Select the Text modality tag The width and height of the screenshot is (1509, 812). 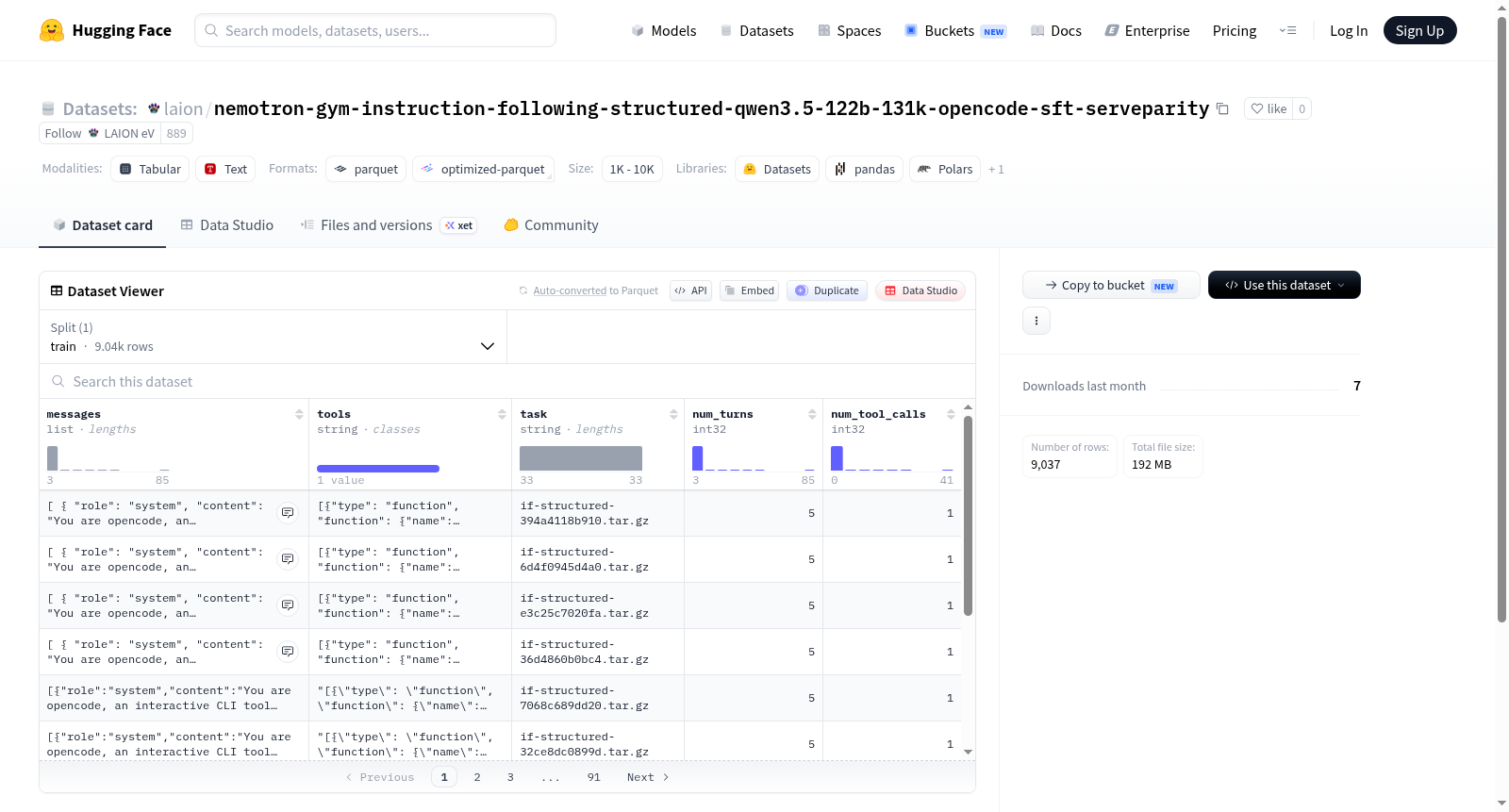pyautogui.click(x=225, y=169)
